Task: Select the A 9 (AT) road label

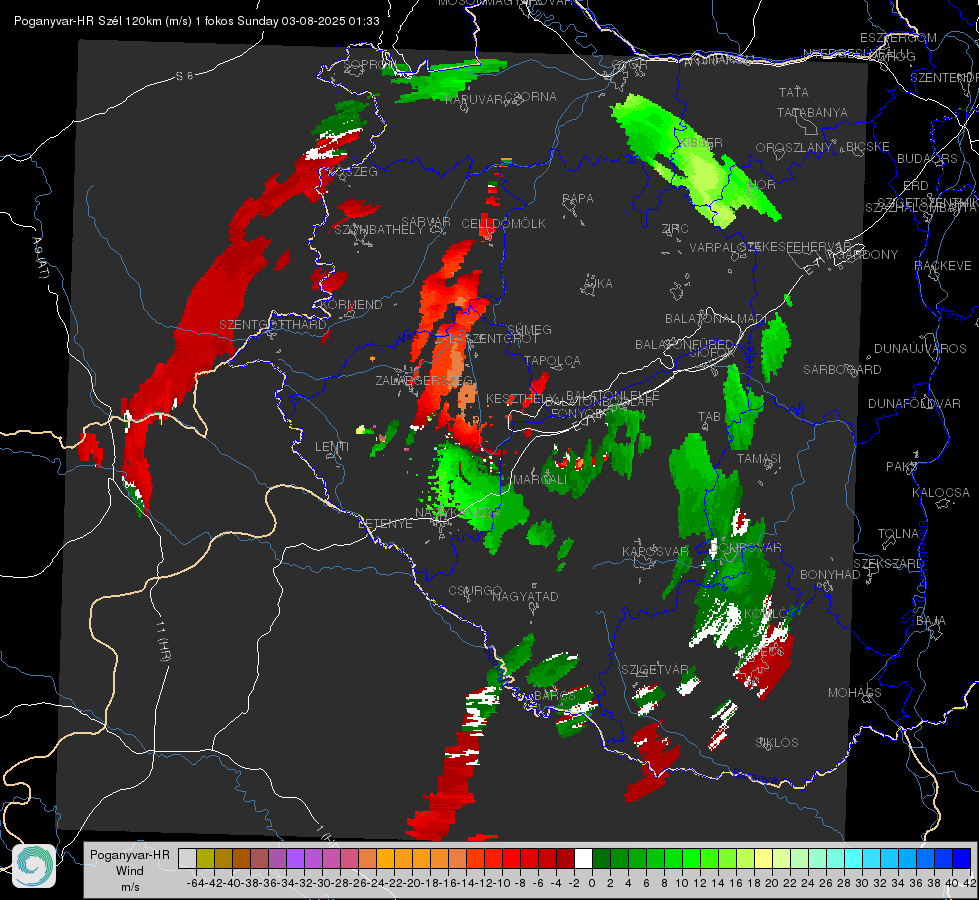Action: point(40,259)
